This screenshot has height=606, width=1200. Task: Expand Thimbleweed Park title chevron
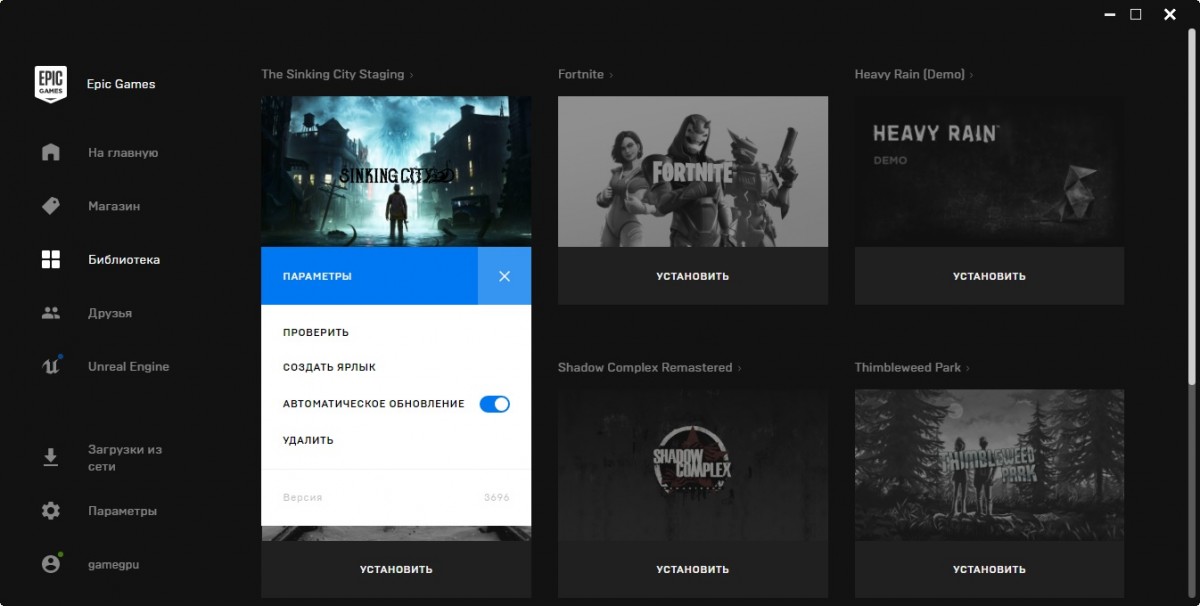tap(968, 368)
